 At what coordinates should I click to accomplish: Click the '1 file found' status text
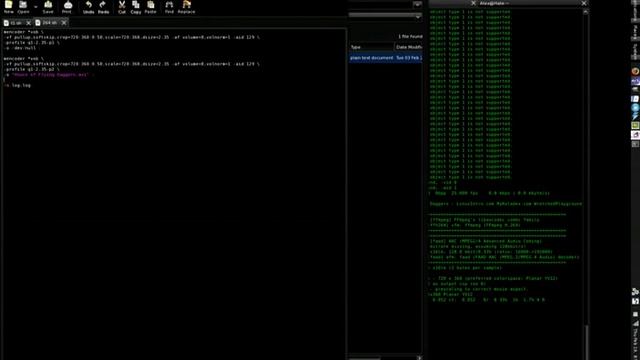pos(410,36)
